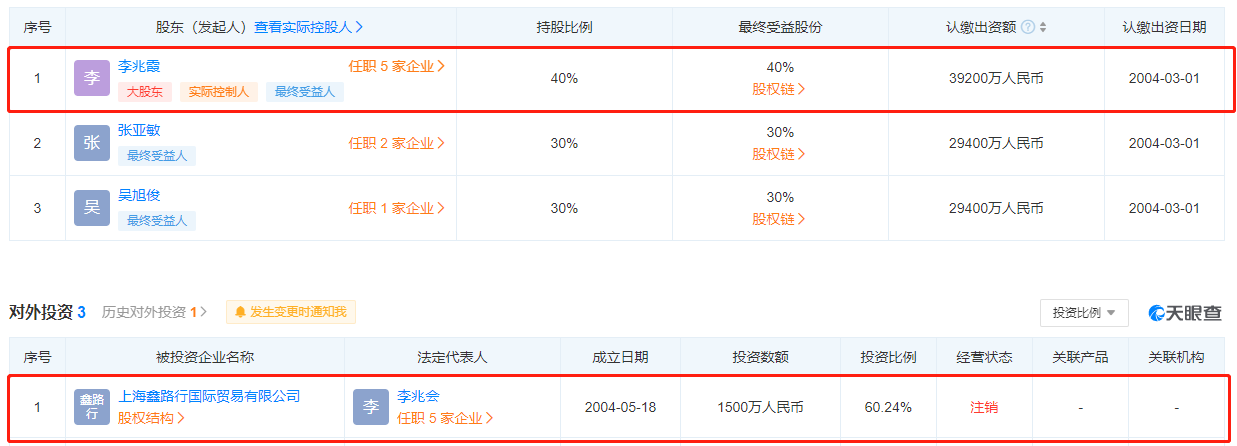This screenshot has height=446, width=1237.
Task: Switch to 历史对外投资 tab
Action: 154,312
